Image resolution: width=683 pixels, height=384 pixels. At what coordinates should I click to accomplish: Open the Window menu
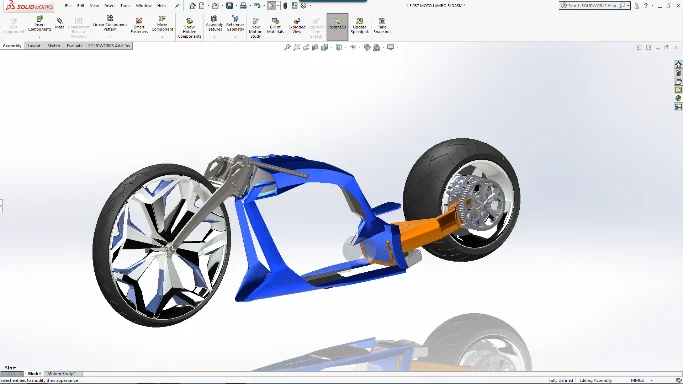(143, 6)
